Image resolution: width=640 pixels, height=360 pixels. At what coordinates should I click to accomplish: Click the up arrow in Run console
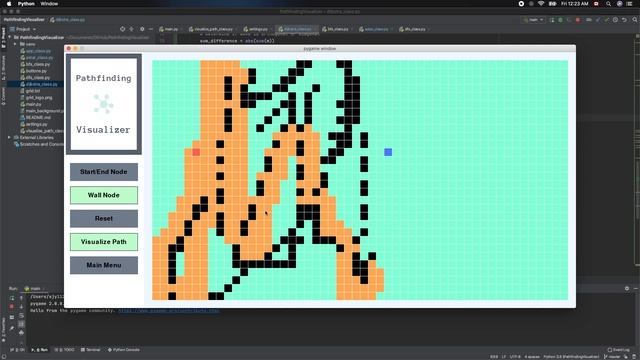tap(22, 298)
